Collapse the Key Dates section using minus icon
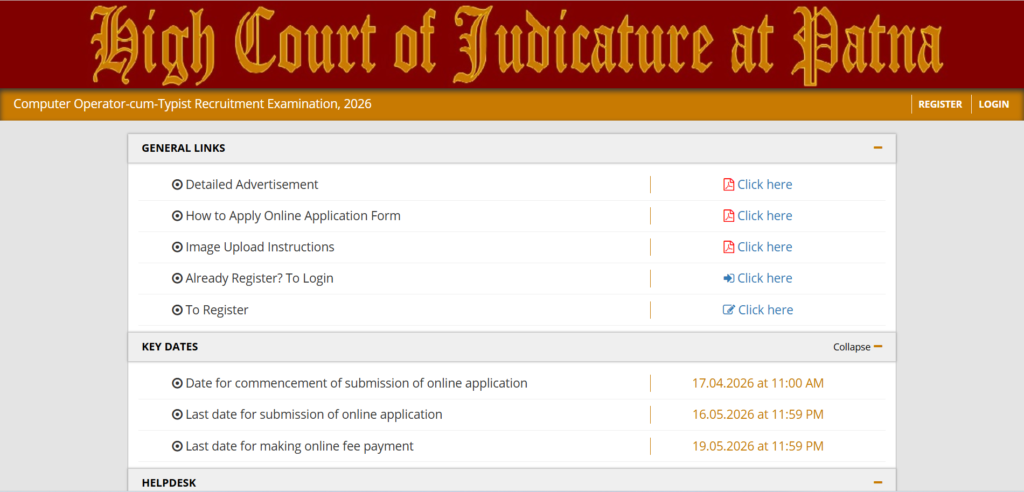Image resolution: width=1024 pixels, height=492 pixels. pos(878,347)
